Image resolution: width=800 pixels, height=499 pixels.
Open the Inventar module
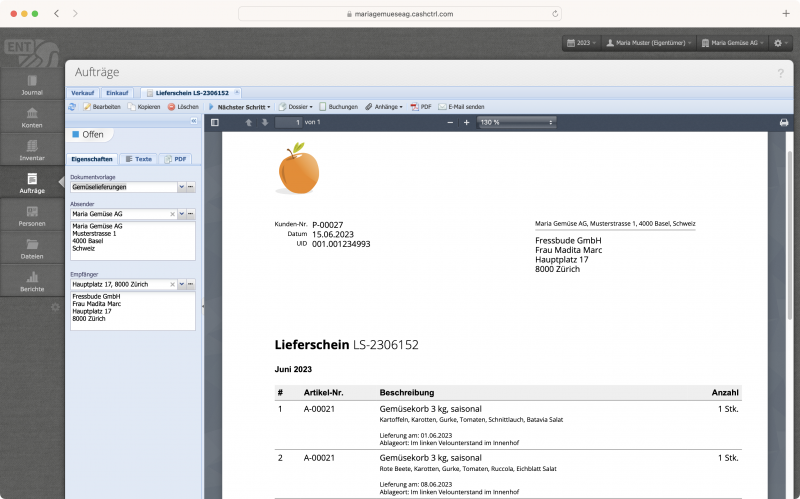(x=32, y=150)
